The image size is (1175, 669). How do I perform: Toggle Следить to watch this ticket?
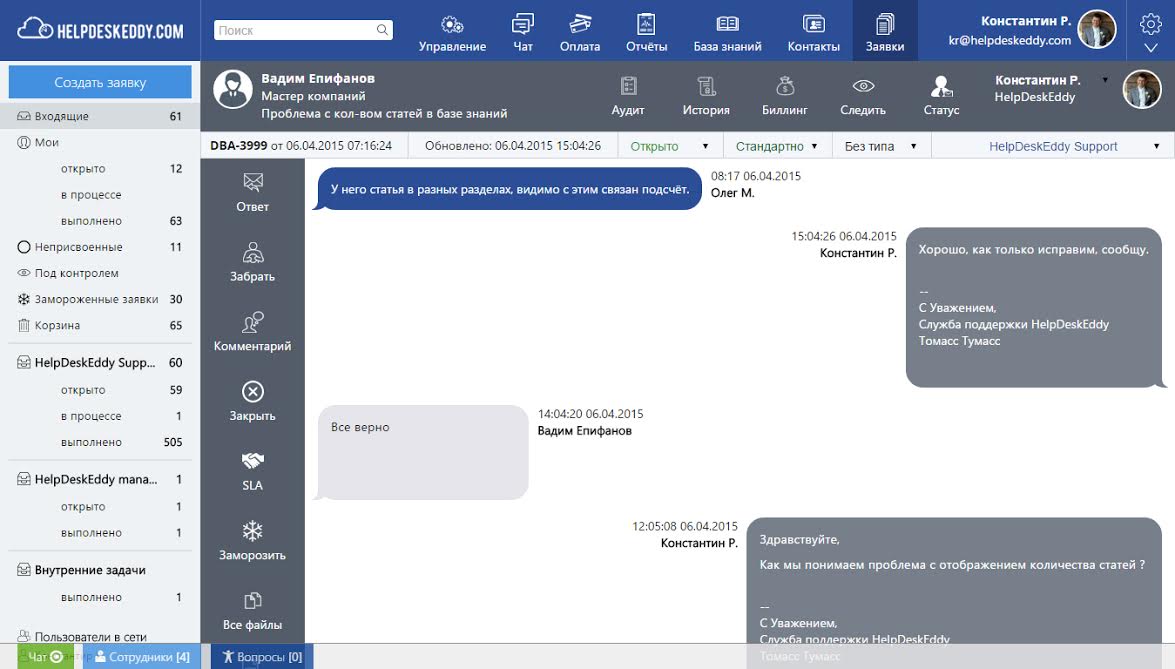pyautogui.click(x=862, y=93)
